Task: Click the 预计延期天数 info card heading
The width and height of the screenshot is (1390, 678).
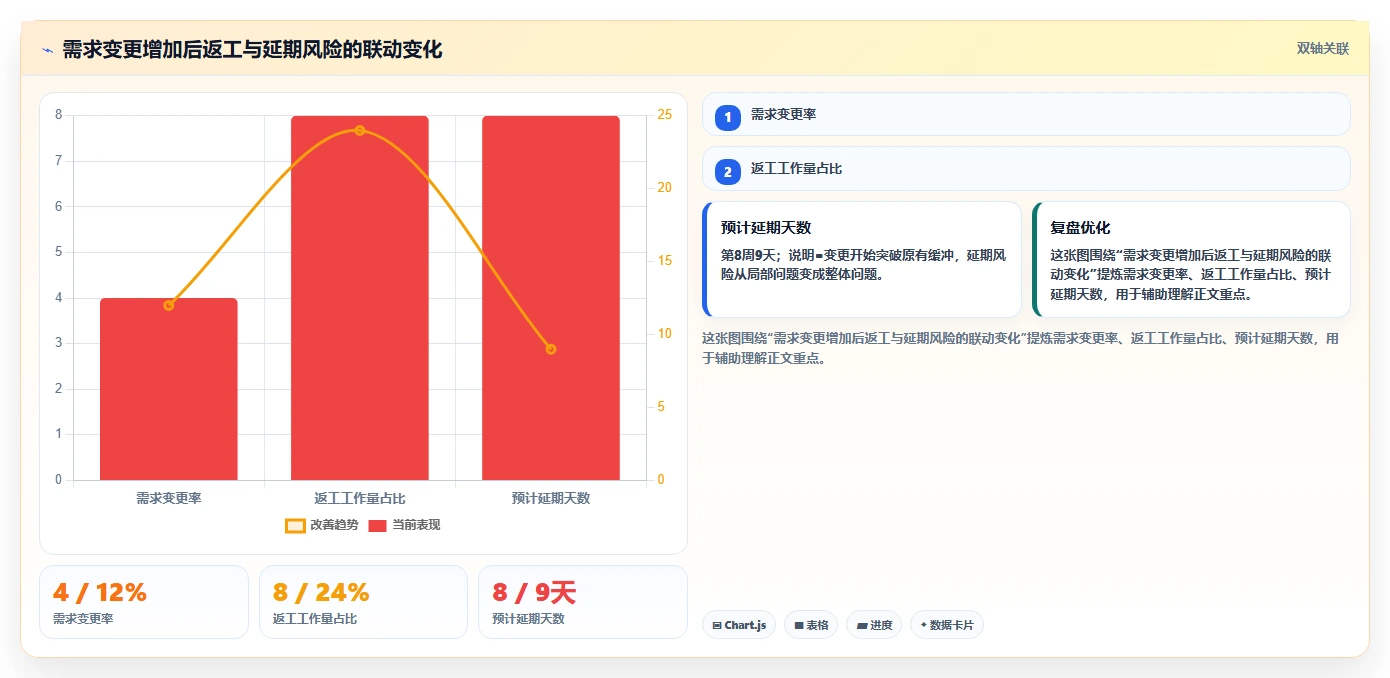Action: click(x=766, y=228)
